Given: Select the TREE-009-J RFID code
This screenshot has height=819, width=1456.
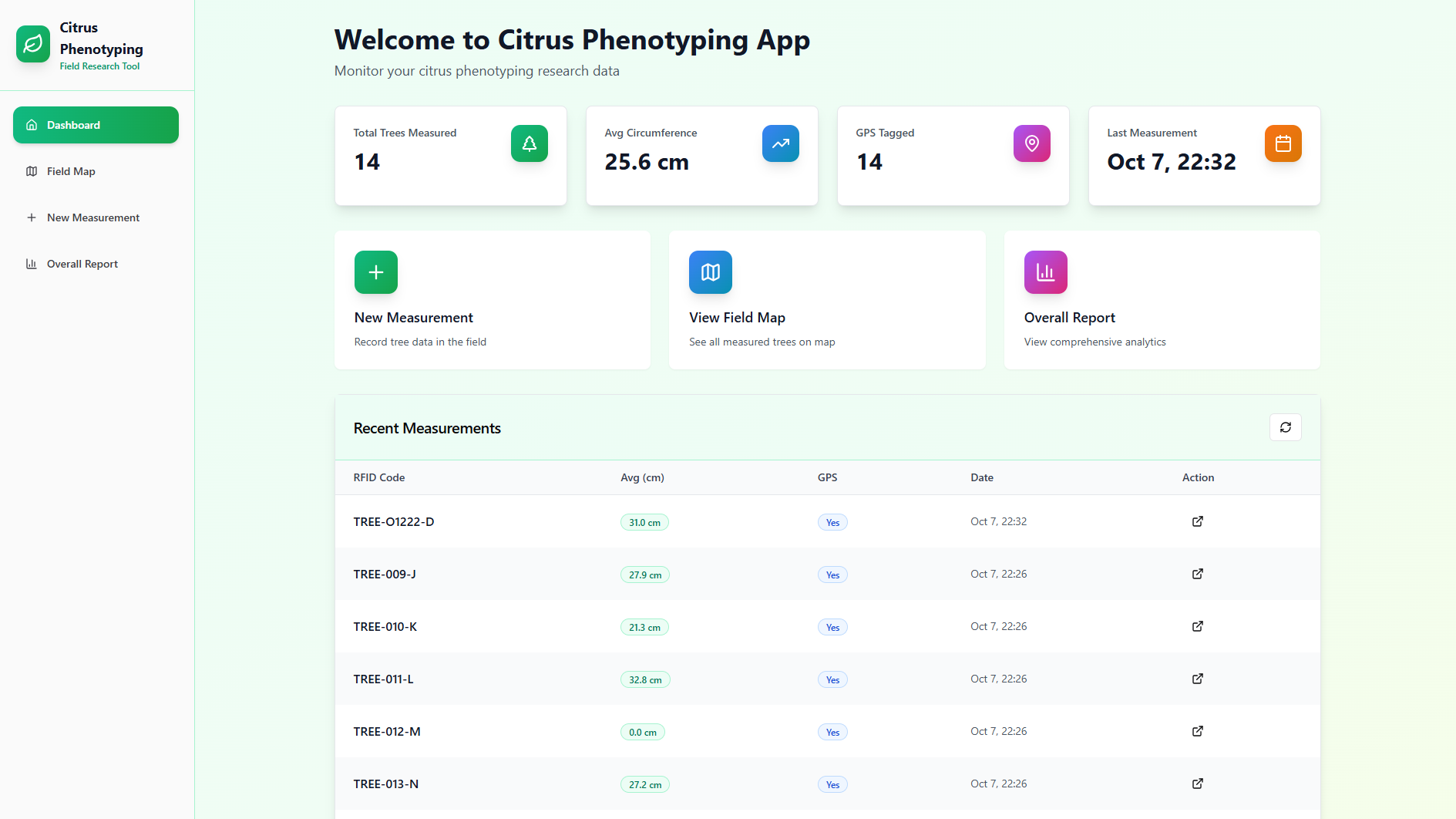Looking at the screenshot, I should click(385, 575).
